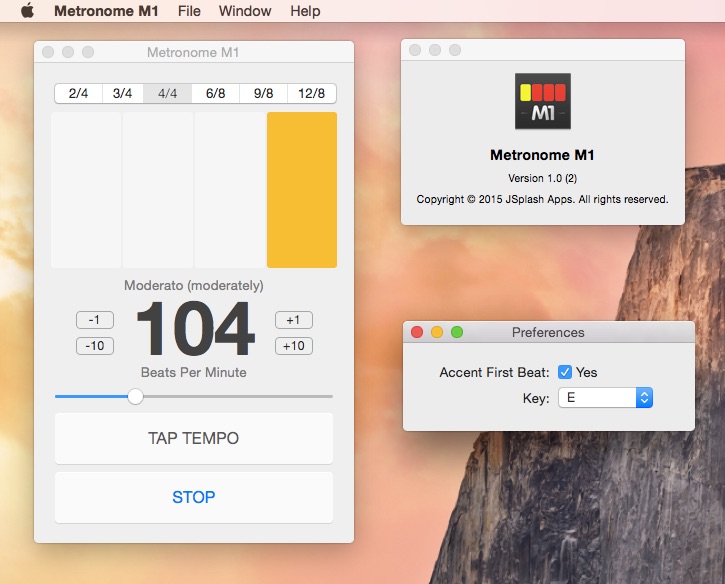725x584 pixels.
Task: Select the 4/4 time signature
Action: 167,93
